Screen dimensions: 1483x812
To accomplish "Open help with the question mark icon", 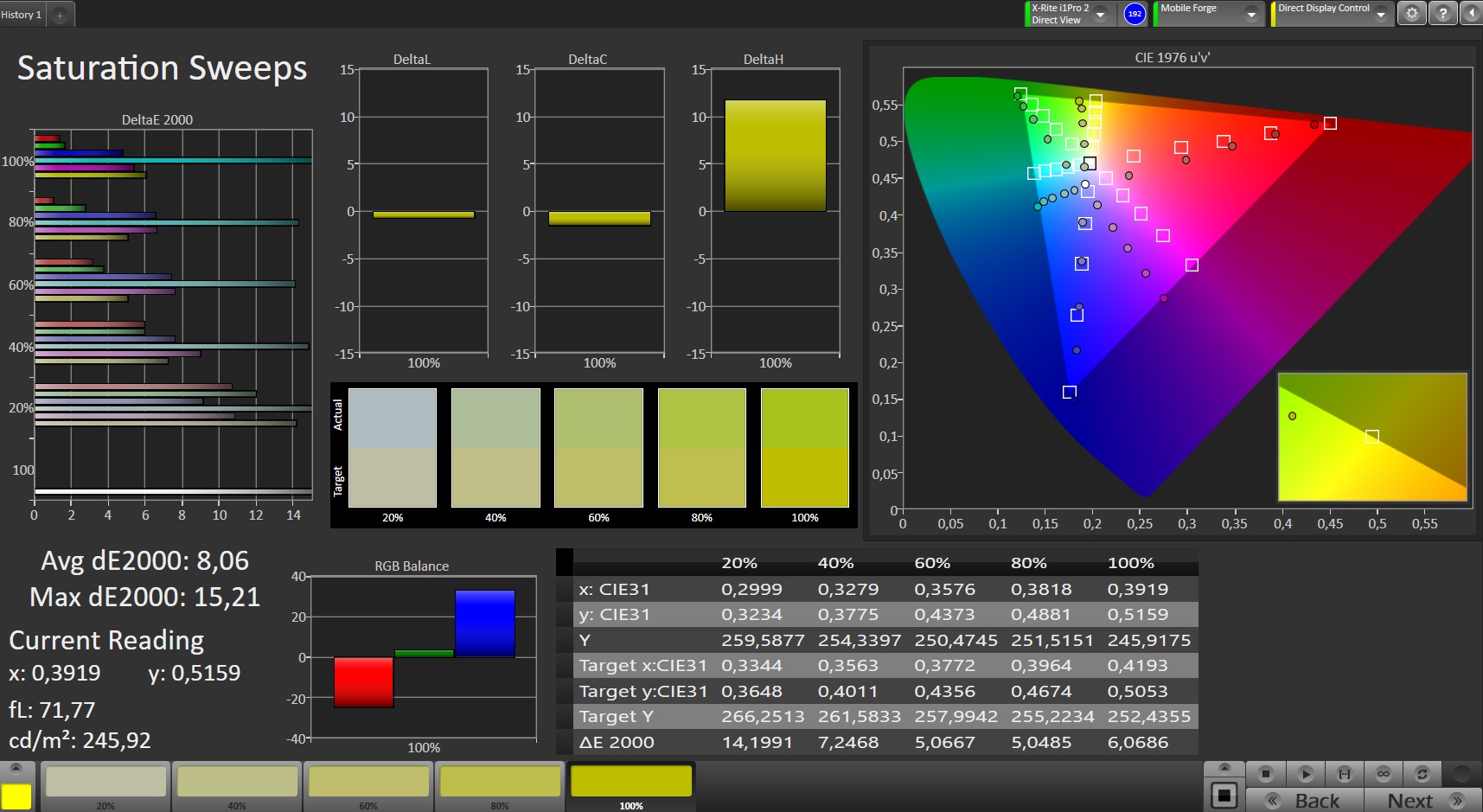I will 1441,14.
